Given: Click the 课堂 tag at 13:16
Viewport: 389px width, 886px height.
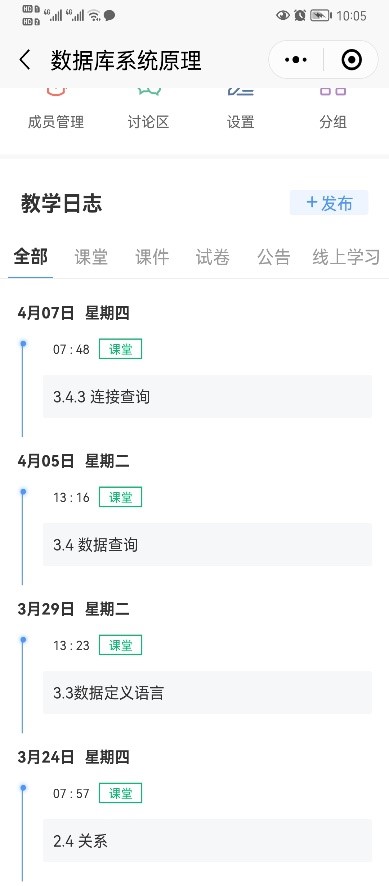Looking at the screenshot, I should click(x=120, y=497).
